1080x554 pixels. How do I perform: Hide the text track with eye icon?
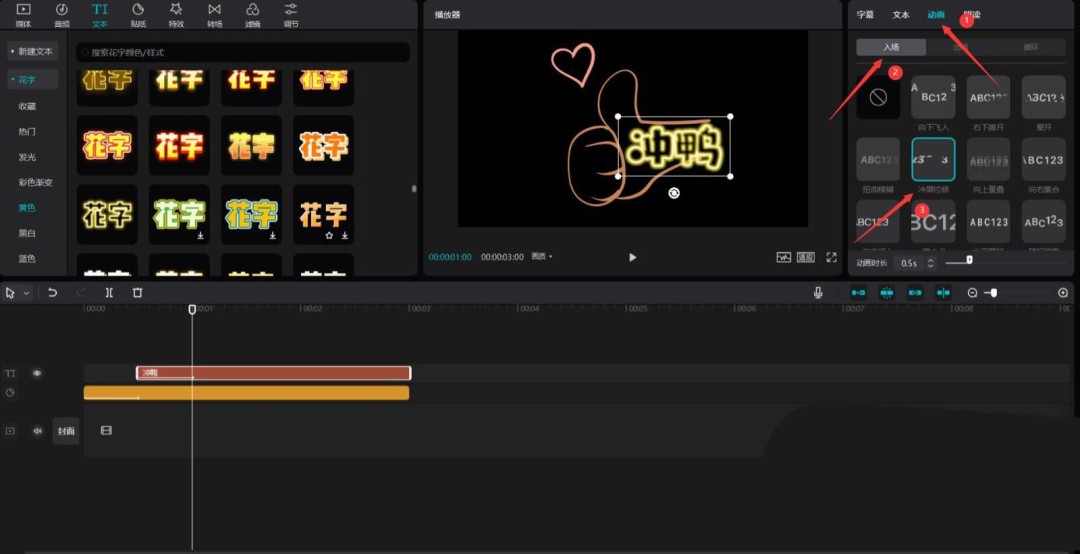coord(37,373)
